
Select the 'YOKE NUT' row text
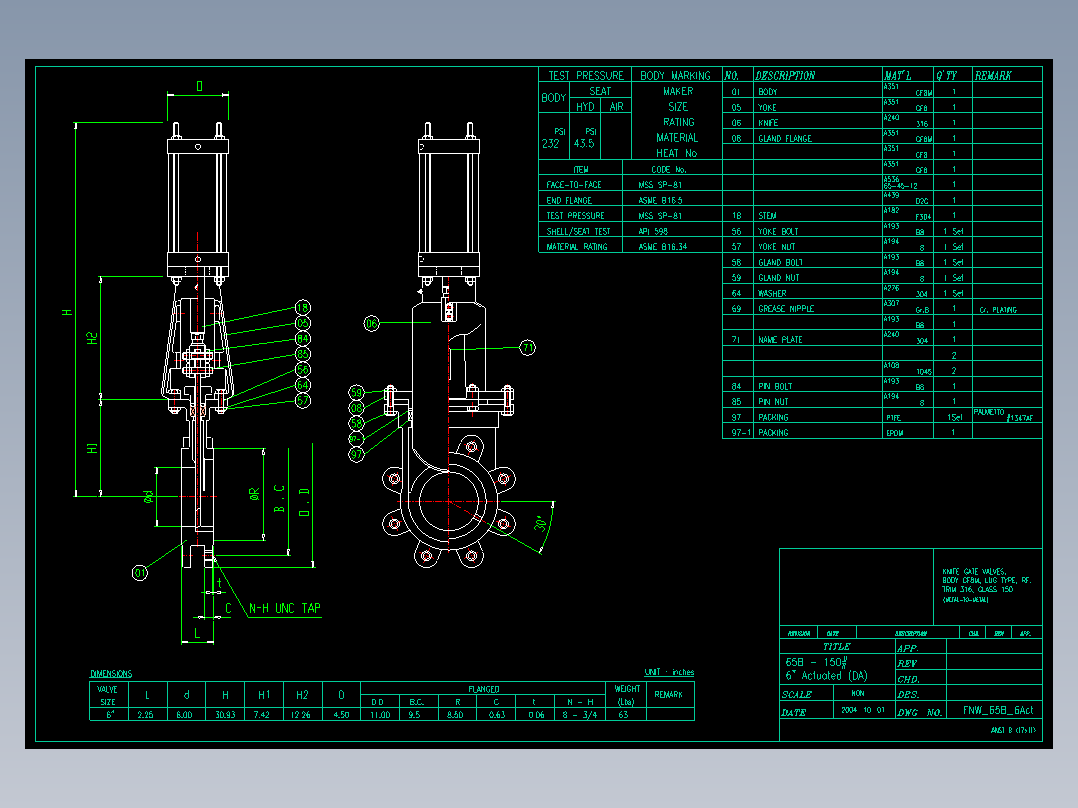coord(777,247)
